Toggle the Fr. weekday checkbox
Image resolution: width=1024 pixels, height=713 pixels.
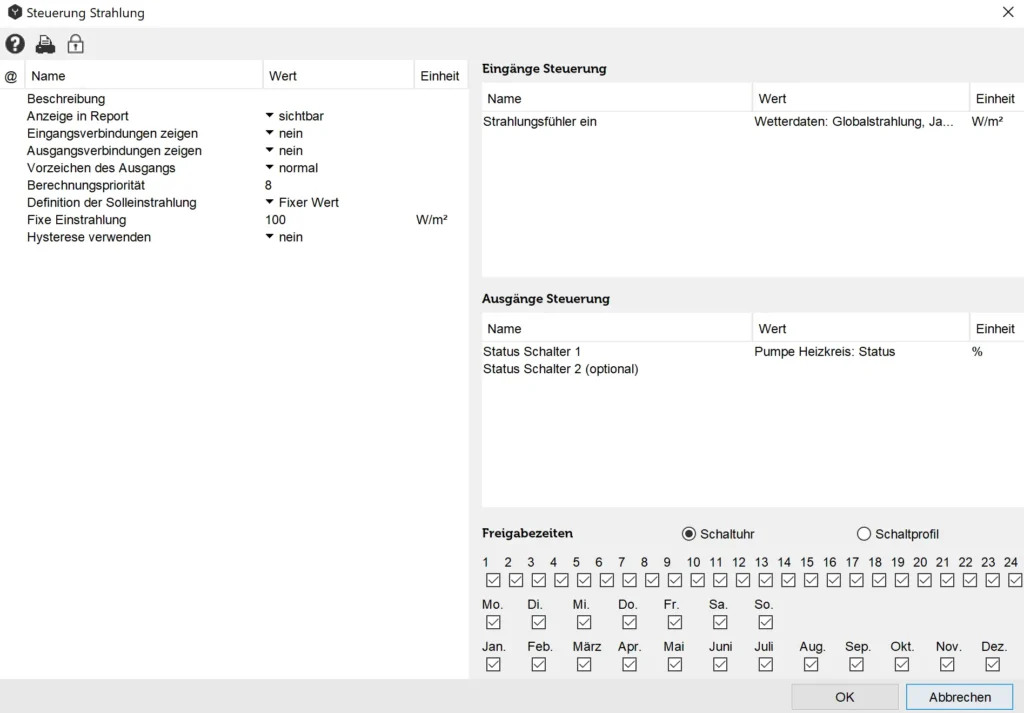click(675, 622)
